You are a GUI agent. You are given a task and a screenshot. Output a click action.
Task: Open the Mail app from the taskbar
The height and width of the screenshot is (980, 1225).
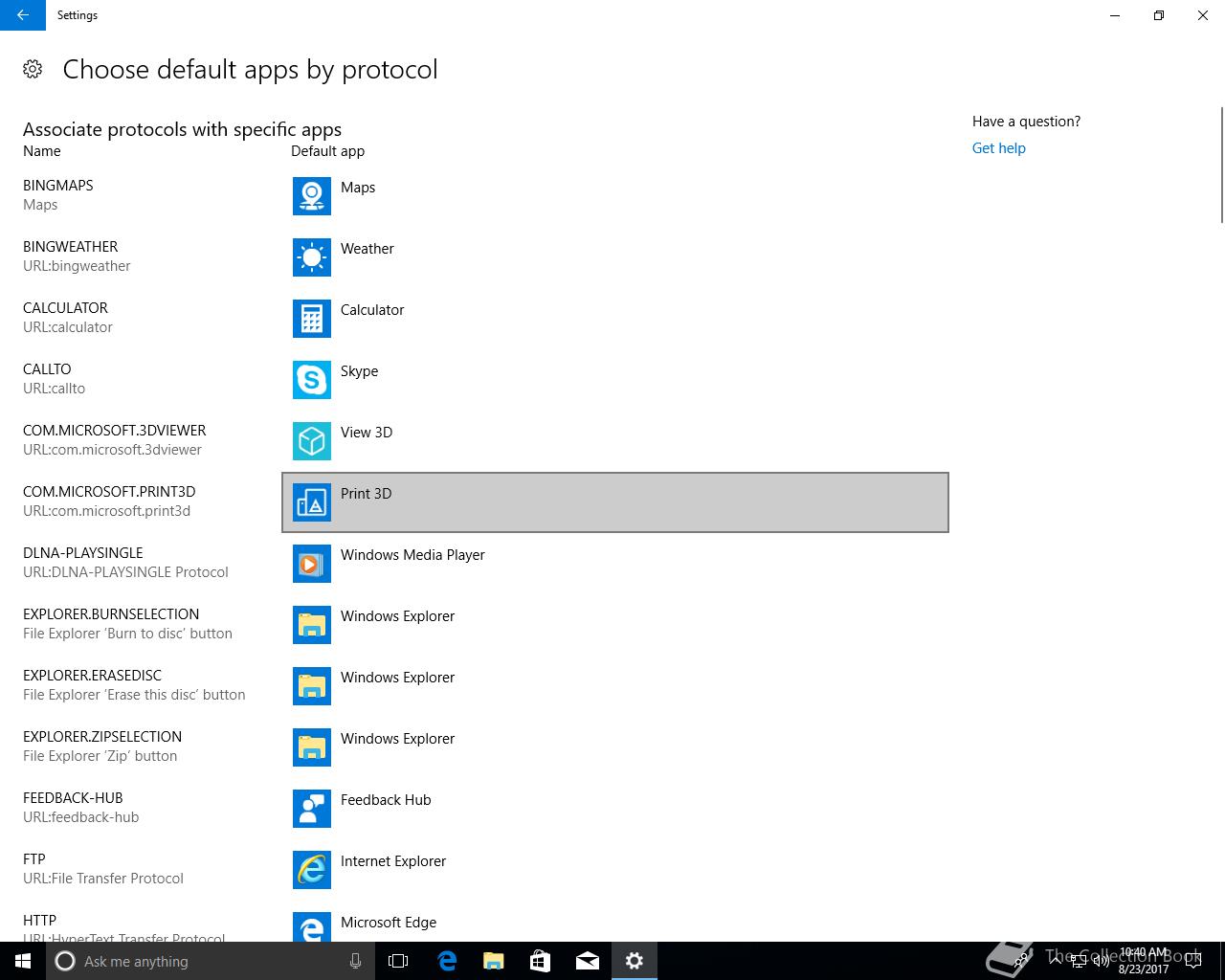[x=588, y=961]
